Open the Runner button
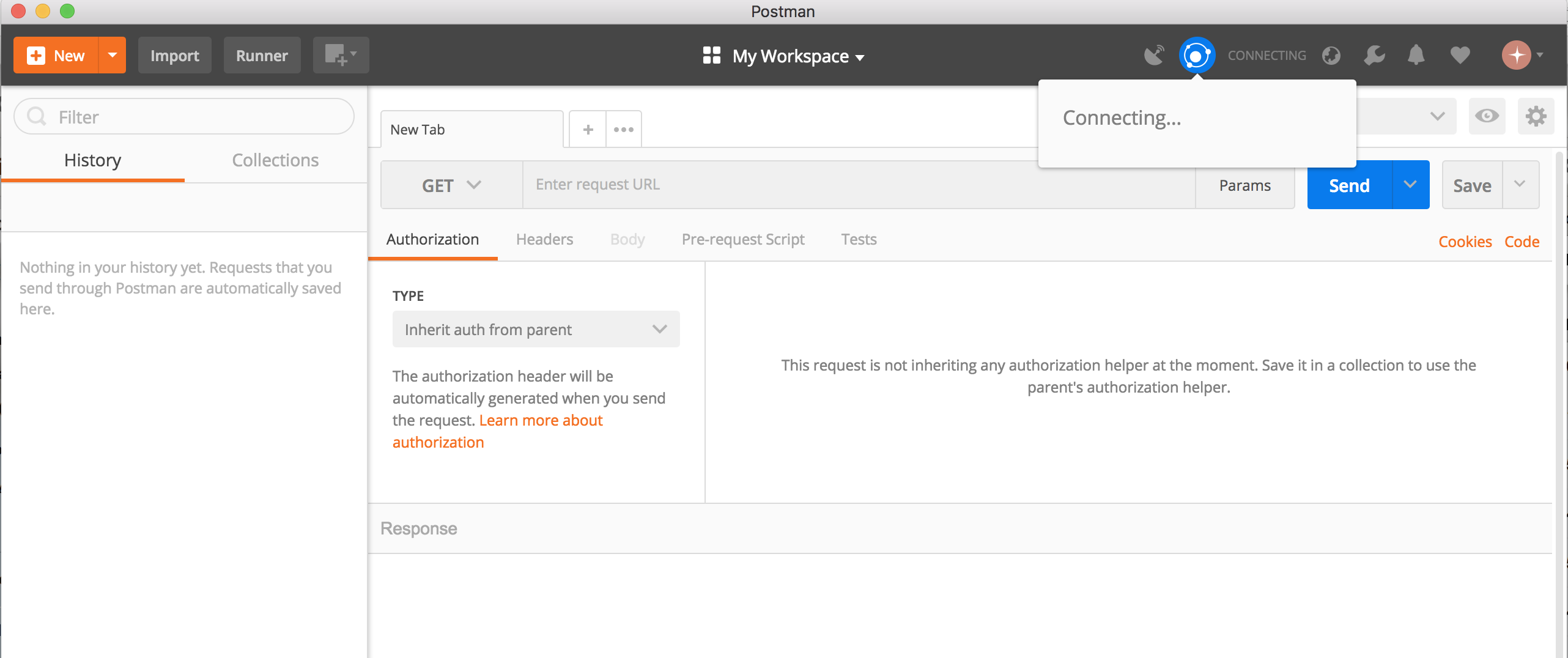This screenshot has height=658, width=1568. click(262, 55)
